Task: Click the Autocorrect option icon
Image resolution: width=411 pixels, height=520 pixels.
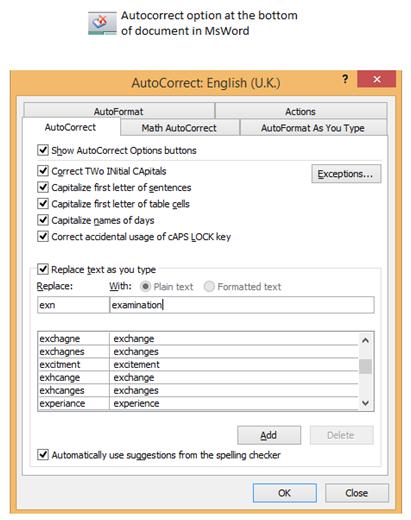Action: [x=102, y=23]
